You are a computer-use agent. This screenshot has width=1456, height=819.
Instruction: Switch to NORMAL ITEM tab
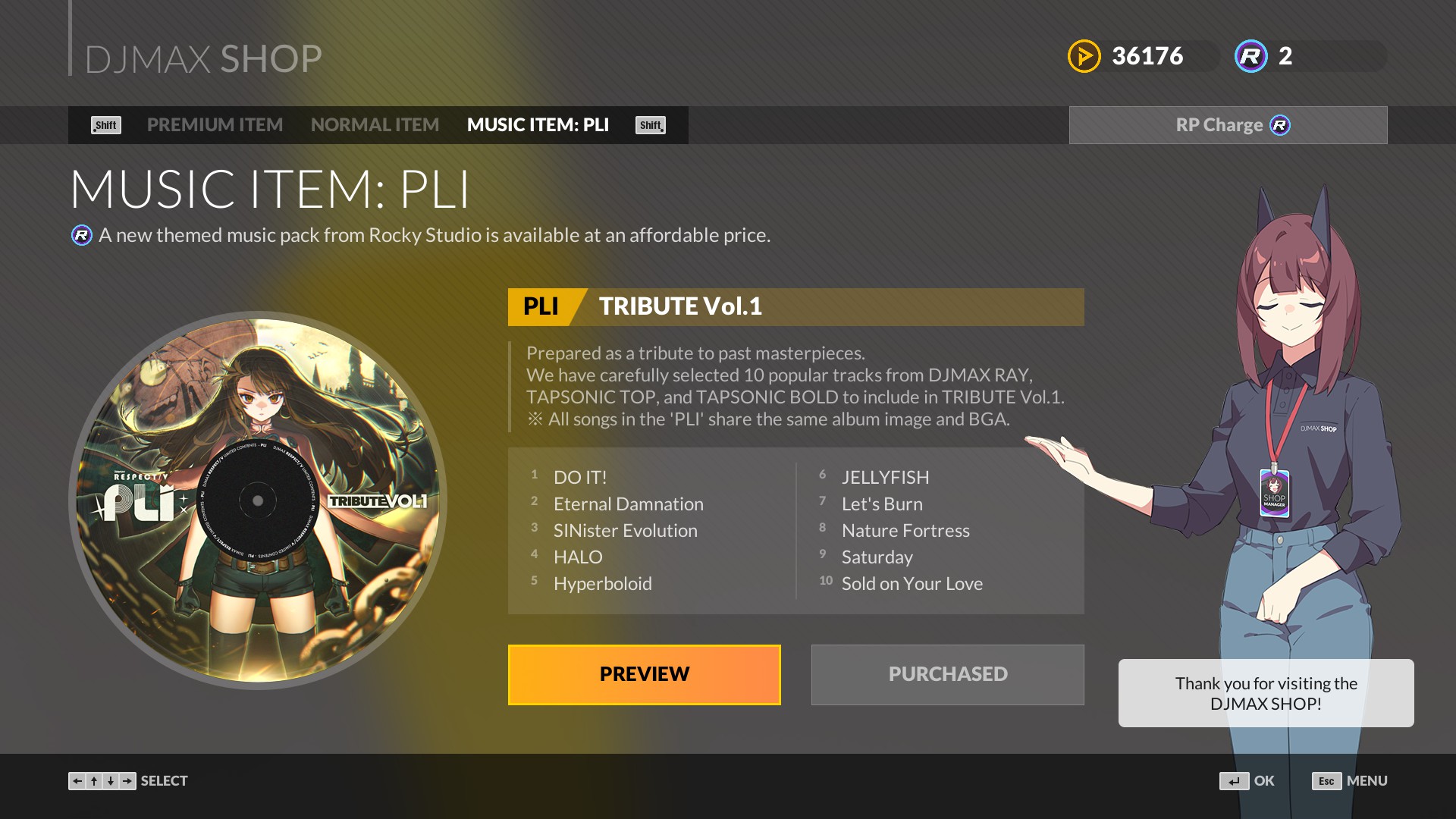[x=375, y=125]
